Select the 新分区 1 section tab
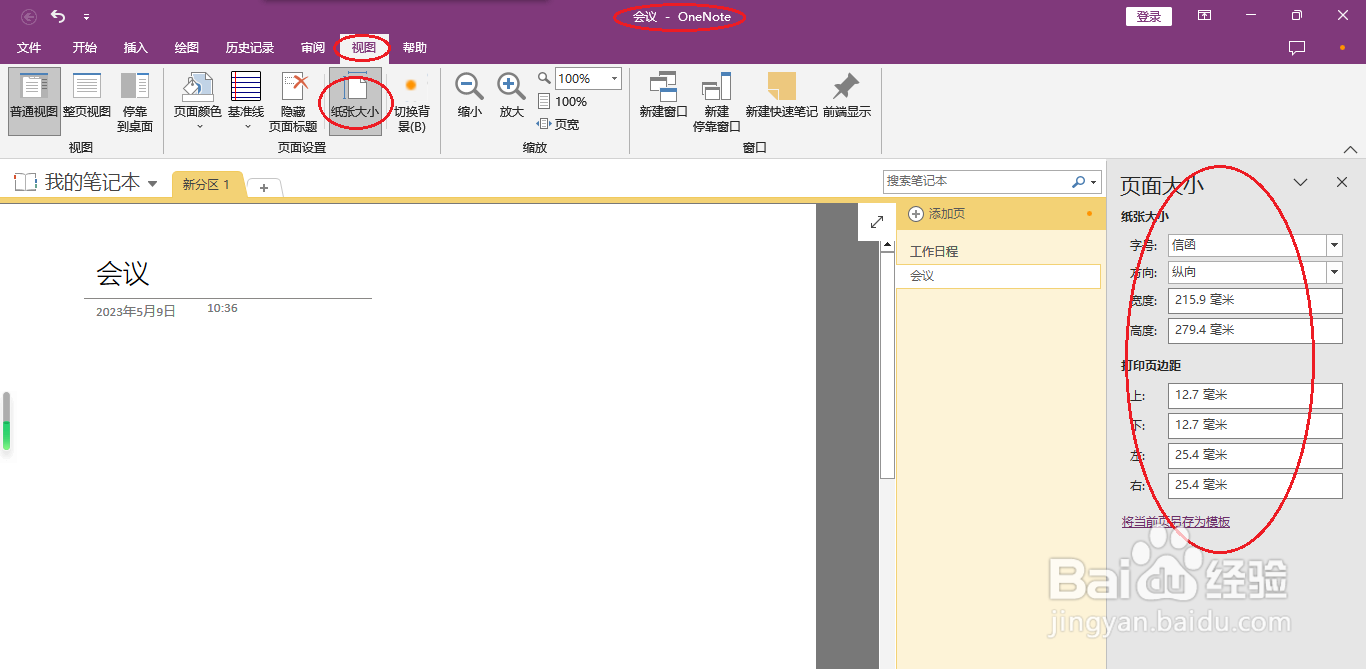Image resolution: width=1366 pixels, height=669 pixels. pyautogui.click(x=207, y=185)
